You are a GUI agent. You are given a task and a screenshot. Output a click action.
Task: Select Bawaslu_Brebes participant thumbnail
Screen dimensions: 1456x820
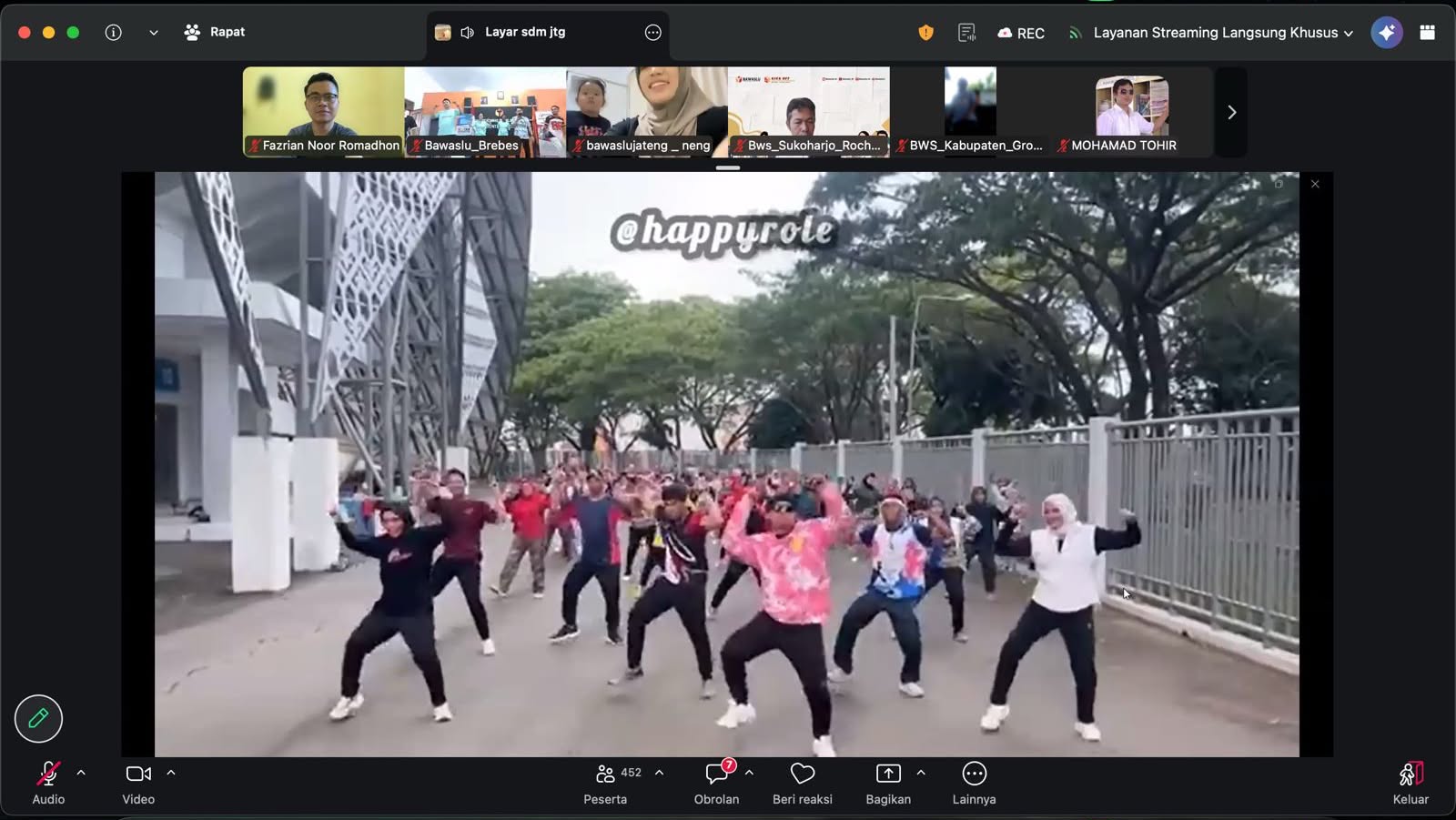coord(485,111)
